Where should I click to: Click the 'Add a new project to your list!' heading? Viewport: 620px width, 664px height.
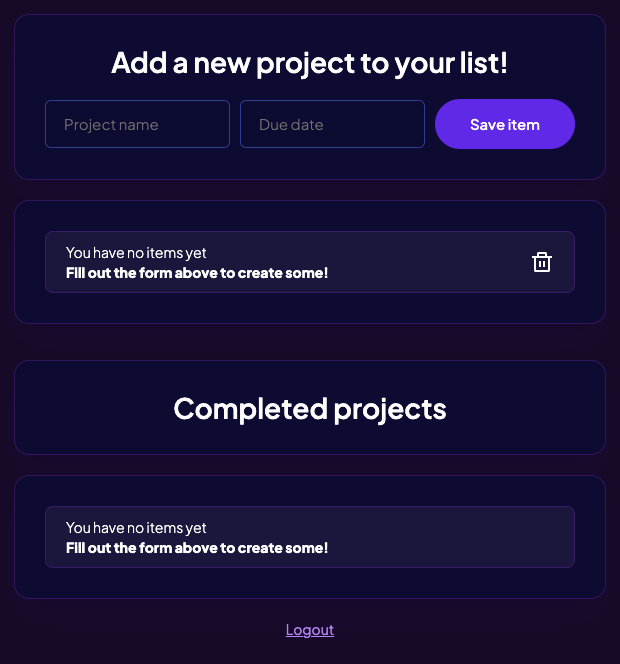(310, 64)
